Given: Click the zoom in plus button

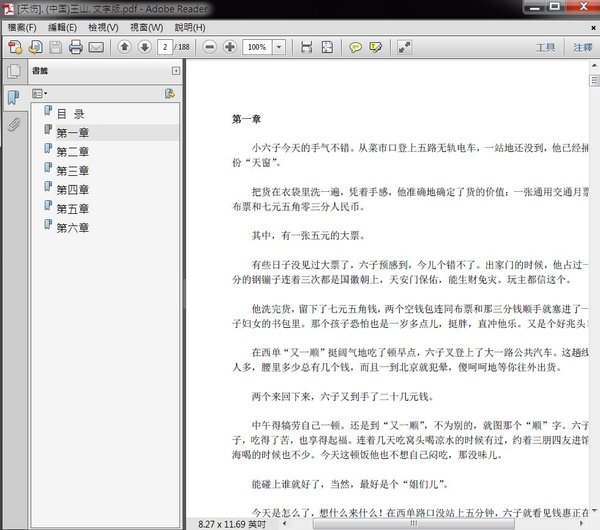Looking at the screenshot, I should click(x=230, y=47).
